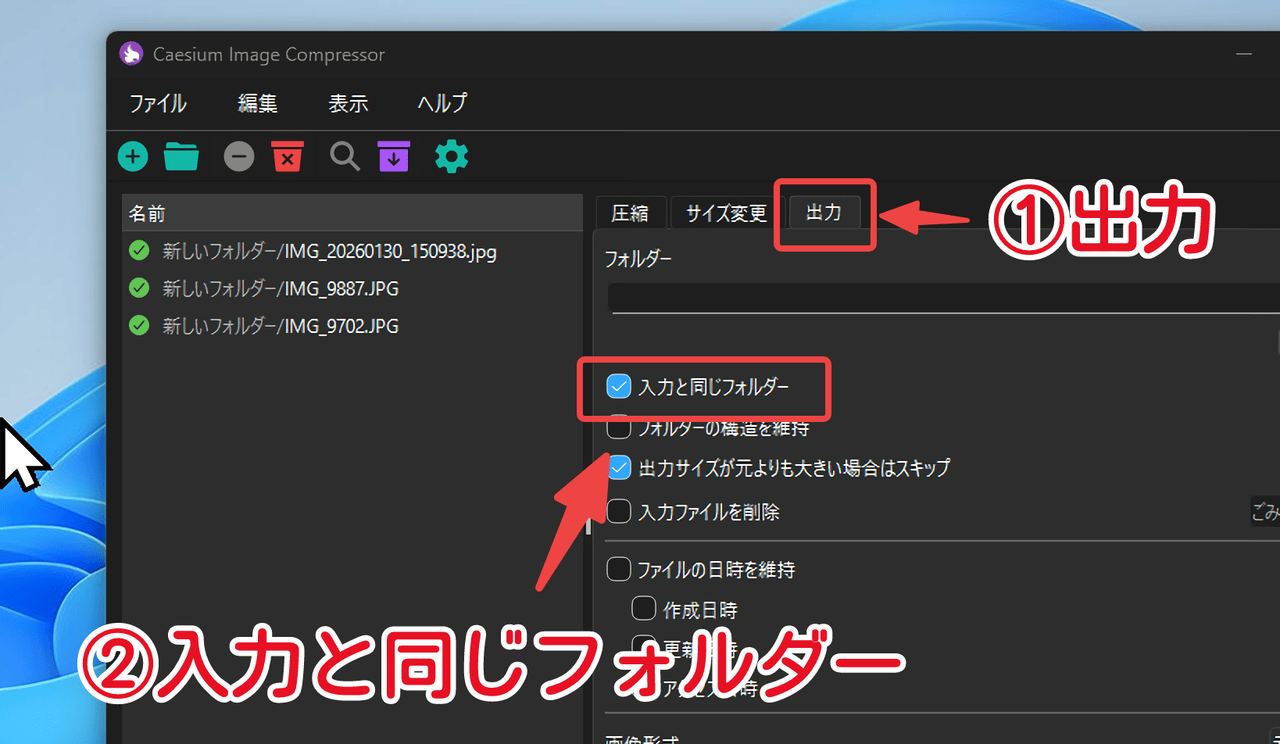Toggle 出力サイズが元よりも大きい場合はスキップ checkbox
1280x744 pixels.
click(x=619, y=467)
